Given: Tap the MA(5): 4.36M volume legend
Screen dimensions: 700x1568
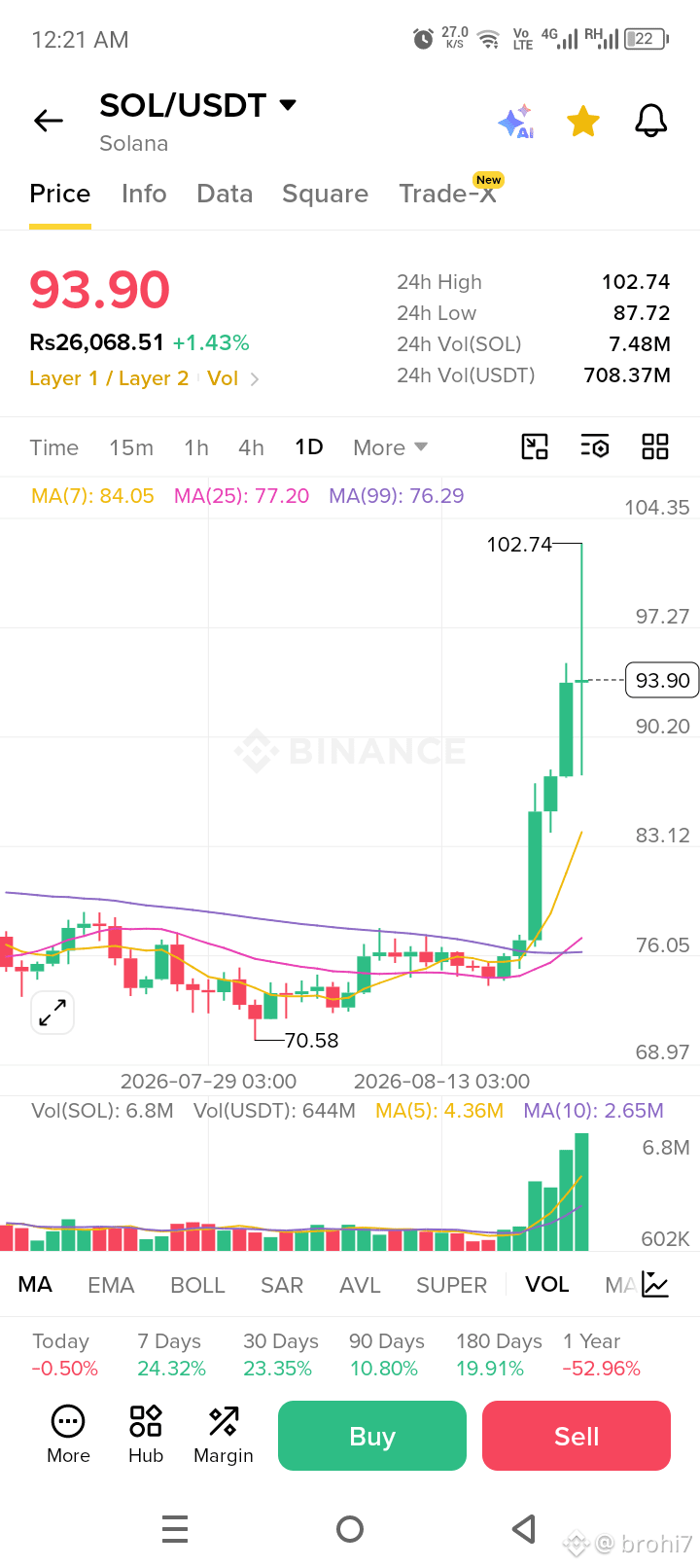Looking at the screenshot, I should pos(439,1111).
